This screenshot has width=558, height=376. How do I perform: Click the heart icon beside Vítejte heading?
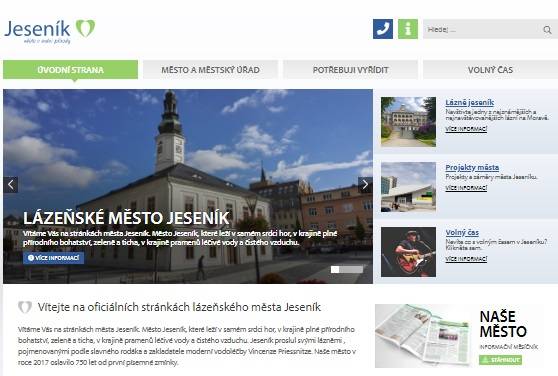click(25, 307)
